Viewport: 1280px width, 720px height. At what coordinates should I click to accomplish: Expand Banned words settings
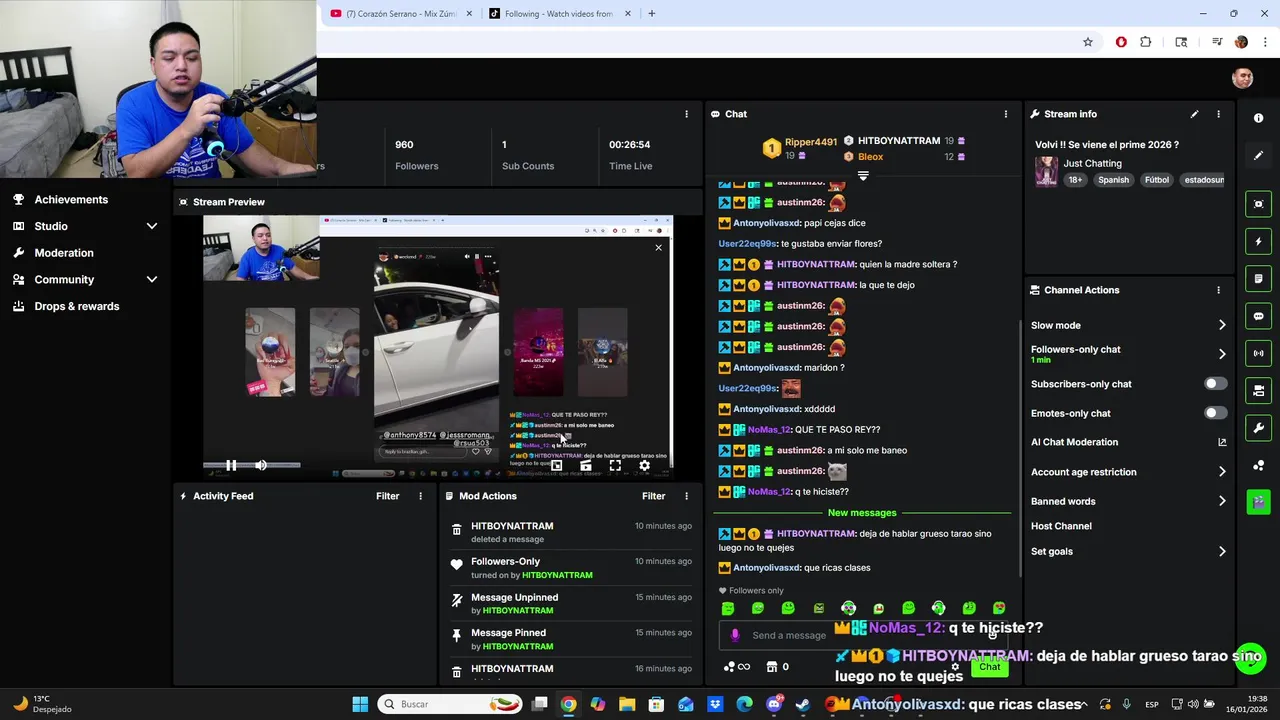pos(1128,501)
